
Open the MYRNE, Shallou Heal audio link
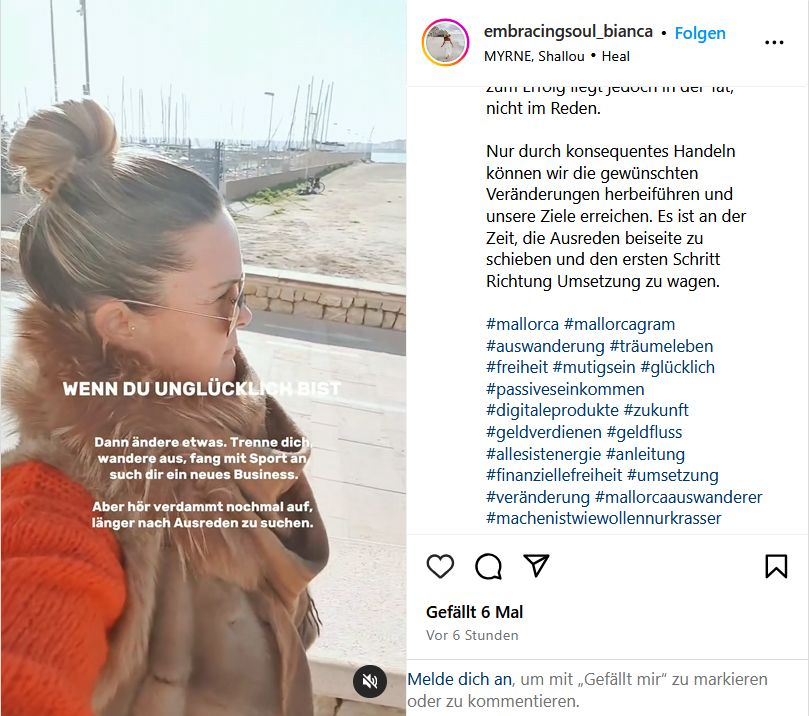(x=557, y=56)
